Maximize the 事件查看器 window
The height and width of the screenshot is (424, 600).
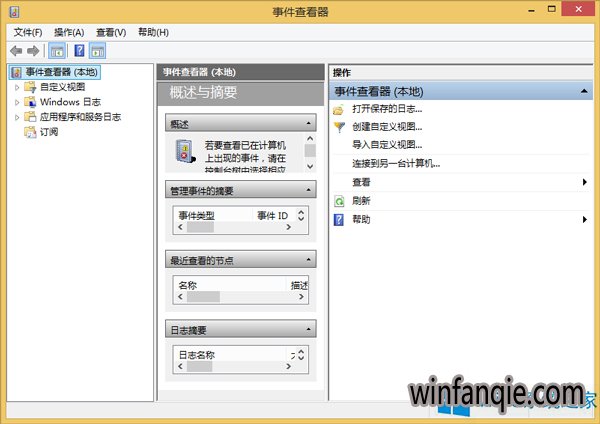point(551,9)
